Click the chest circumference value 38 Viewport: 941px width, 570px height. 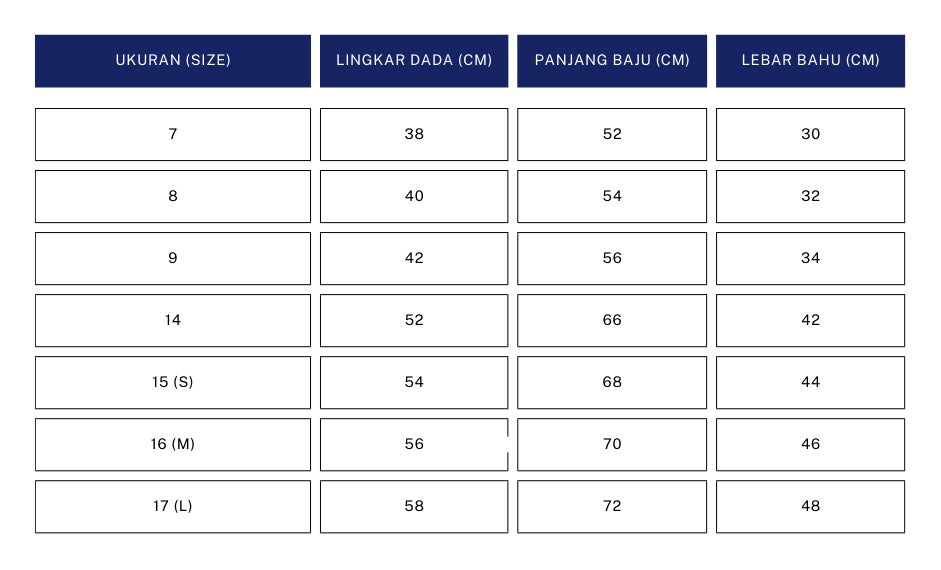pyautogui.click(x=414, y=134)
